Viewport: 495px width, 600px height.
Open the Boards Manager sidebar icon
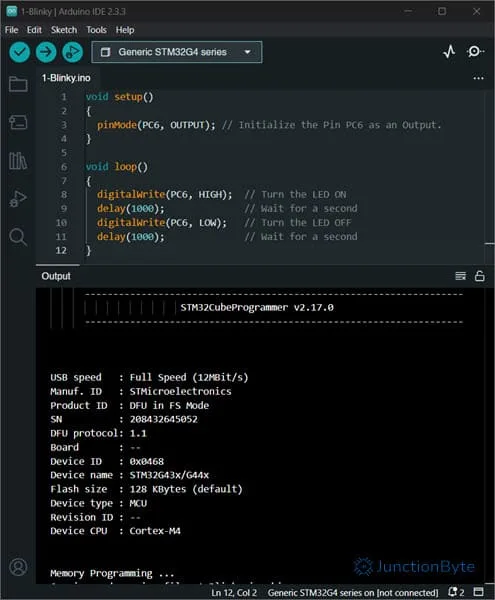(18, 122)
